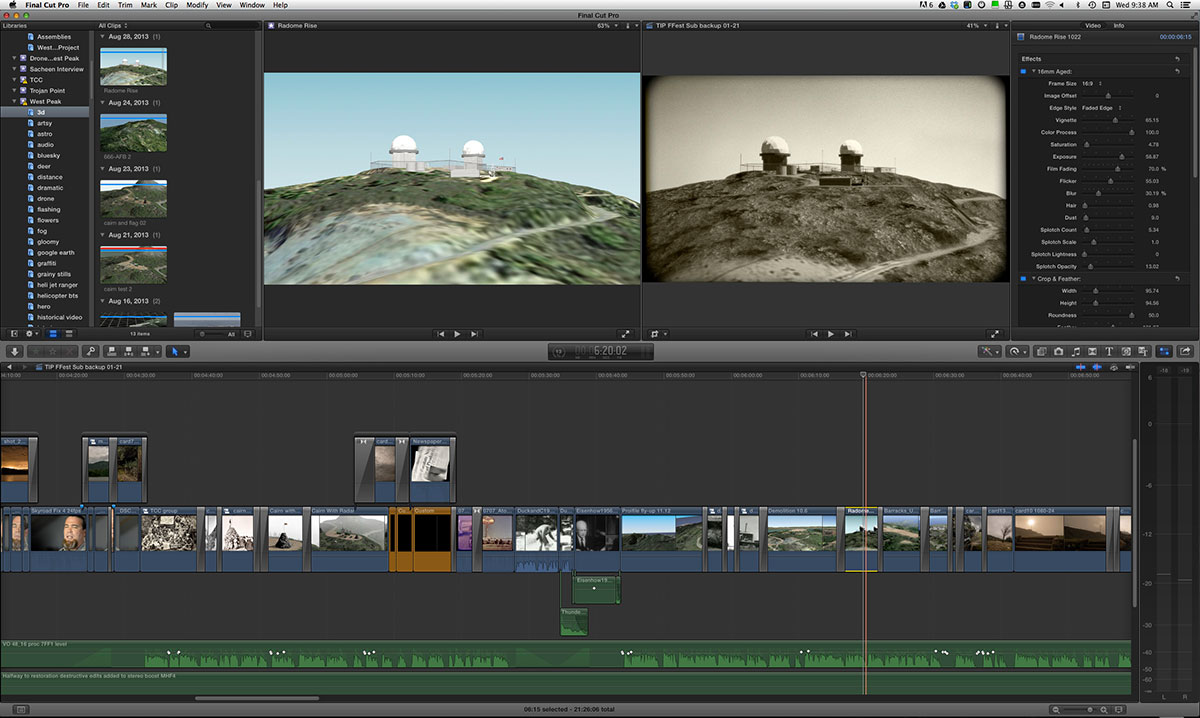Open the Titles browser T icon
Viewport: 1200px width, 718px height.
1110,351
